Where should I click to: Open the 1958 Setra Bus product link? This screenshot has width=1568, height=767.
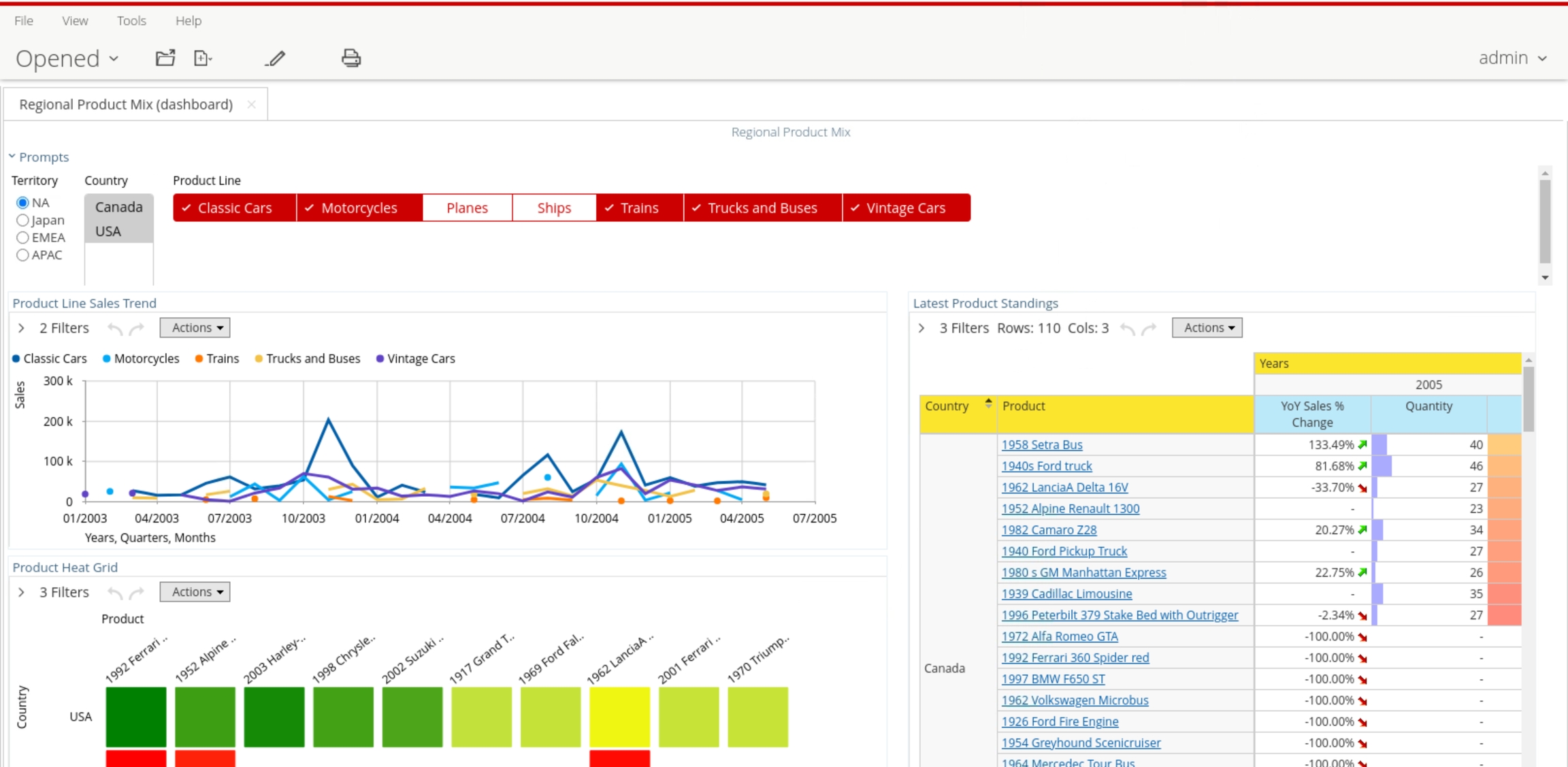pyautogui.click(x=1041, y=444)
